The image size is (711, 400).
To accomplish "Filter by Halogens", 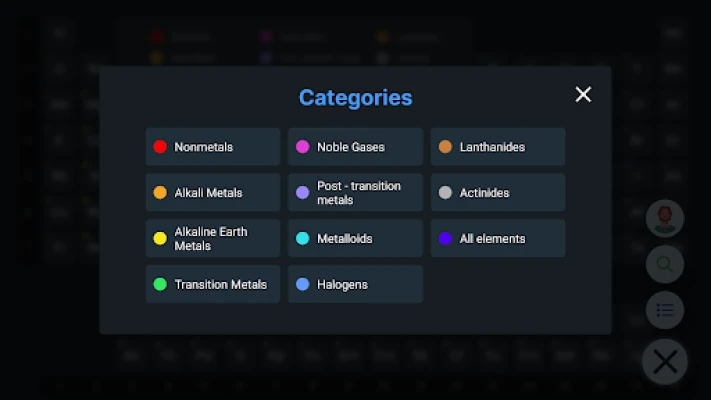I will [x=355, y=285].
